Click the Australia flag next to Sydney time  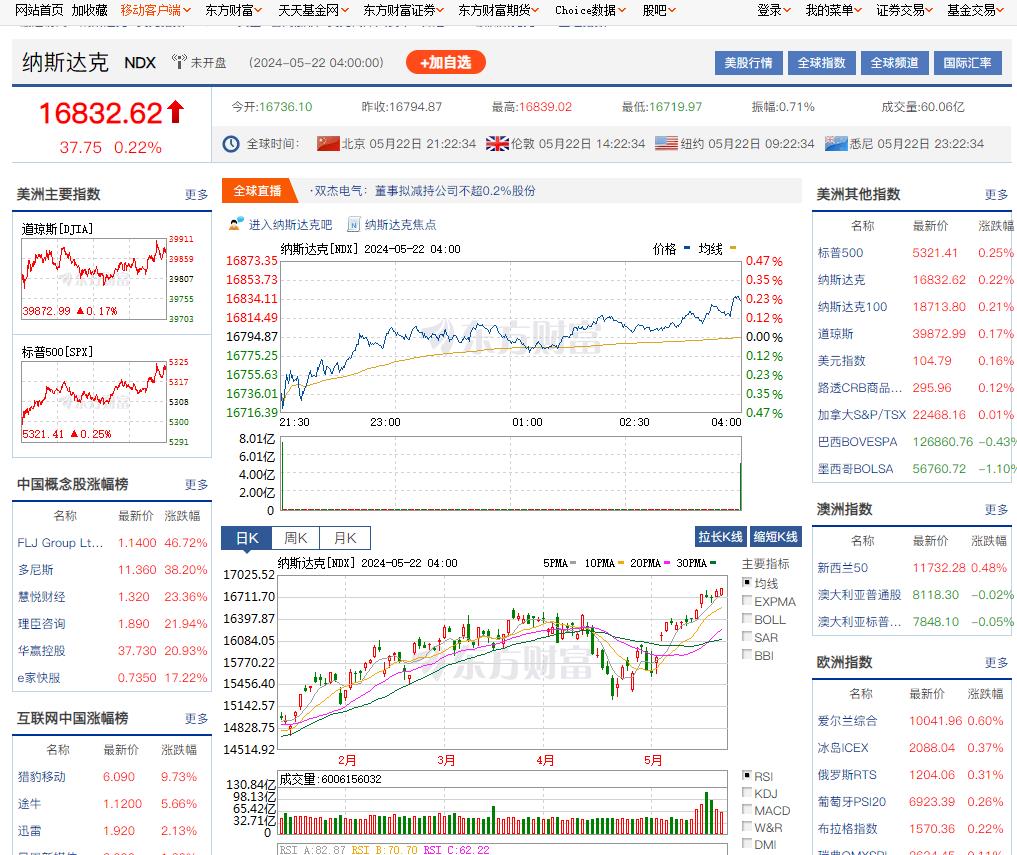(836, 143)
